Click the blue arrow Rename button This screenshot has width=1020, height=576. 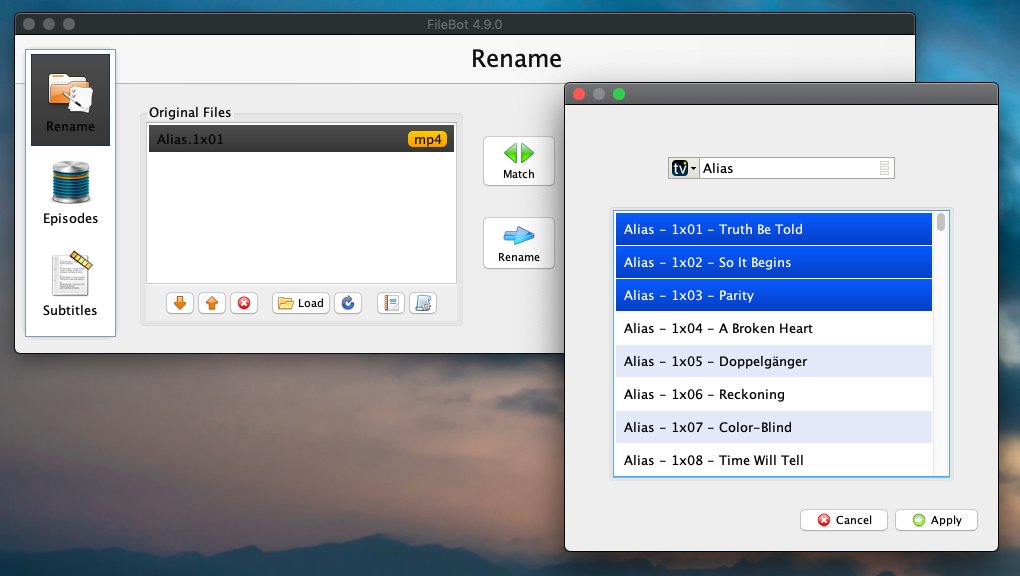click(518, 243)
